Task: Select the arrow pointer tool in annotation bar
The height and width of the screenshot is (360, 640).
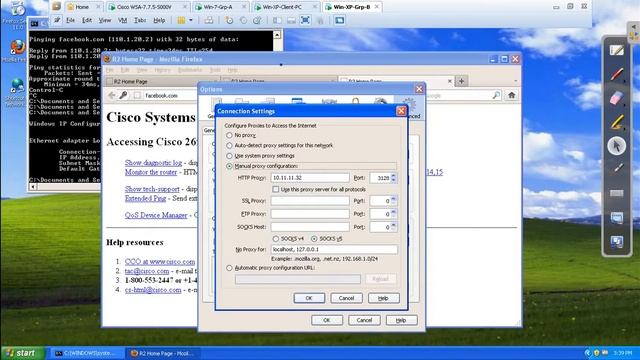Action: point(617,146)
